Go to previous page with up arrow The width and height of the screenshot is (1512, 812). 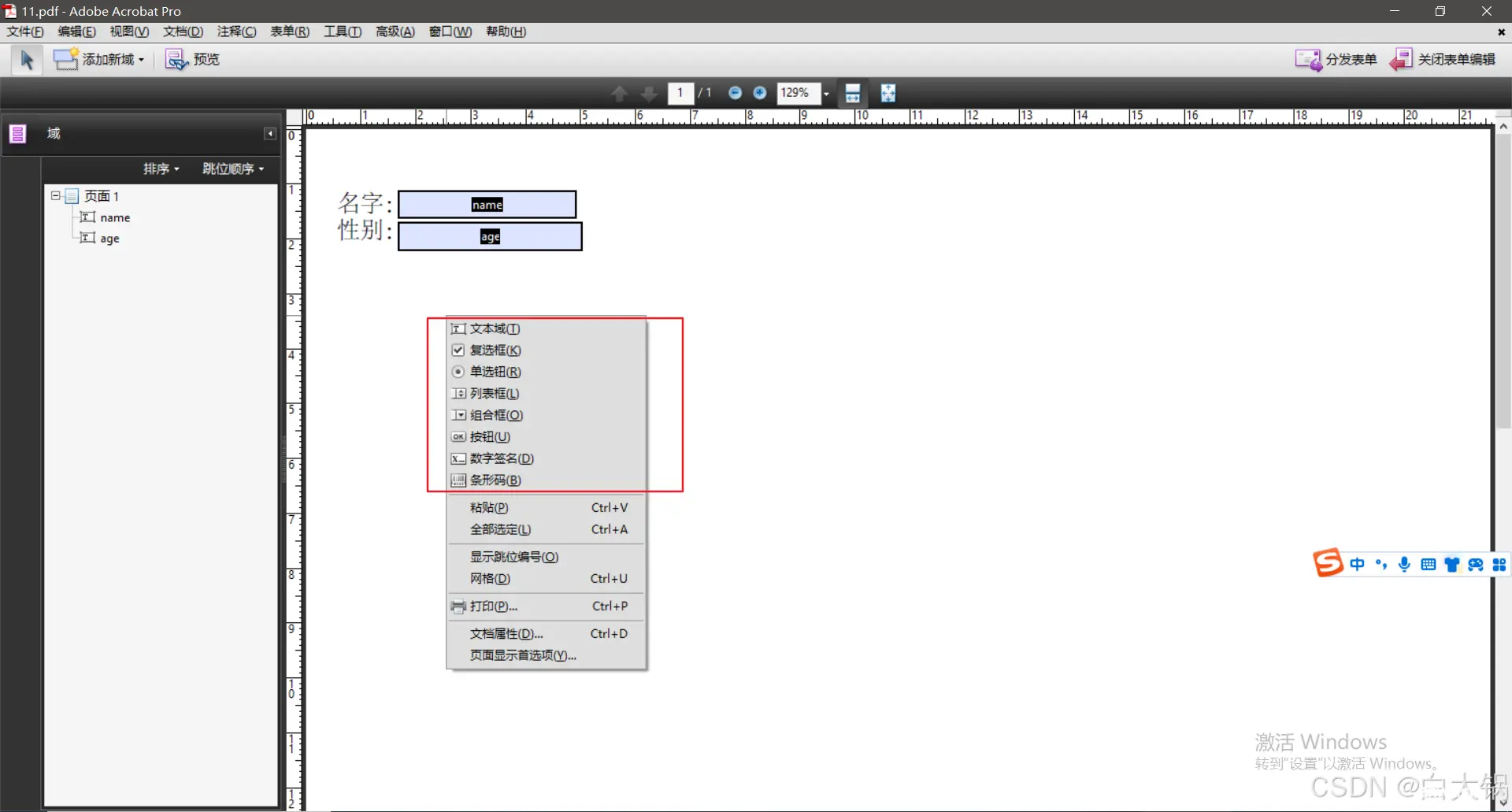pyautogui.click(x=619, y=94)
